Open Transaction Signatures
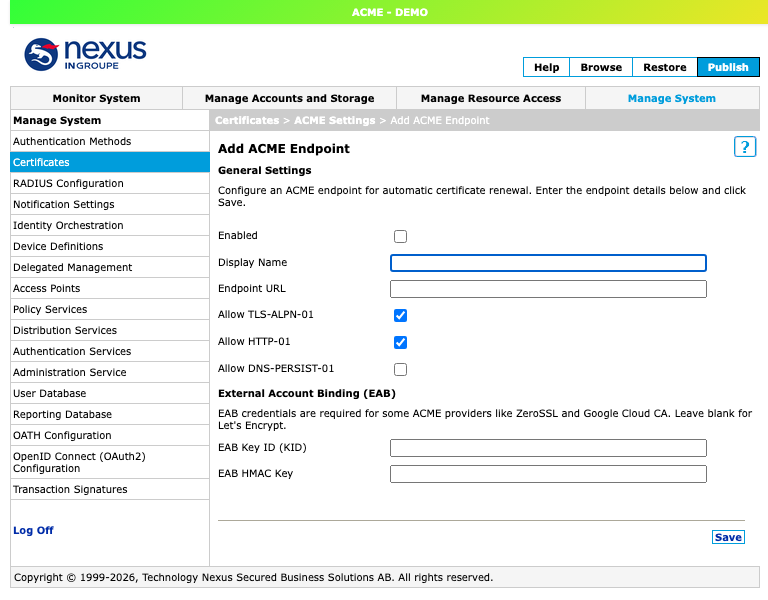This screenshot has width=768, height=600. coord(110,490)
